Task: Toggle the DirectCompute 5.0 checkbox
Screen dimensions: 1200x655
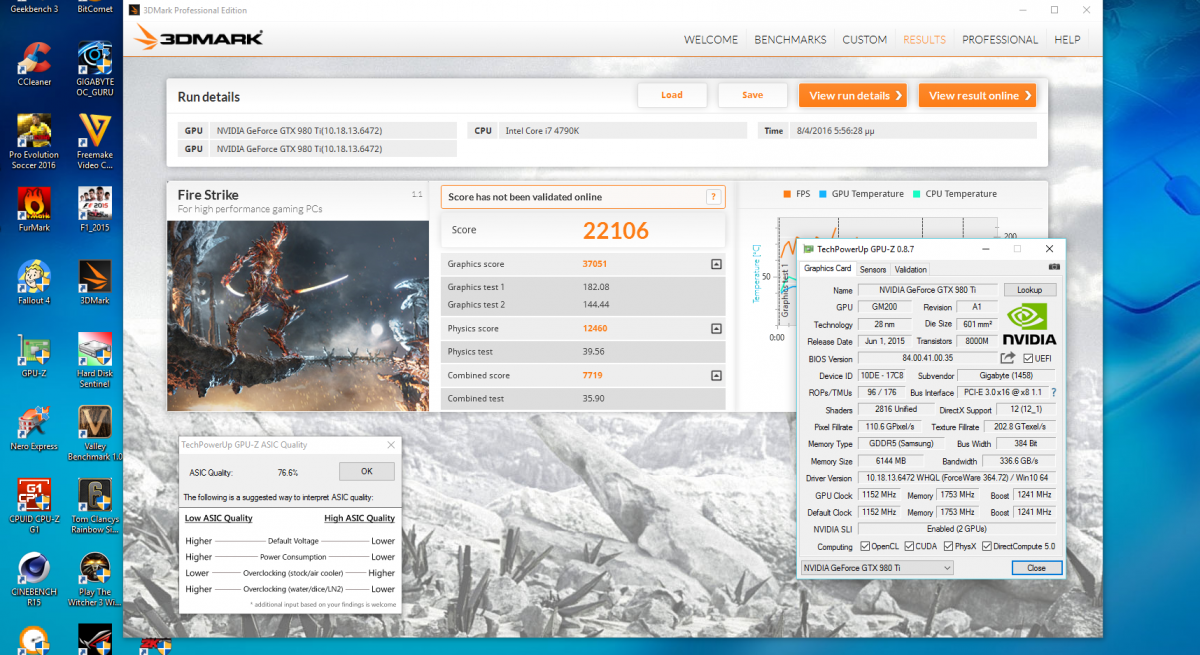Action: [986, 546]
